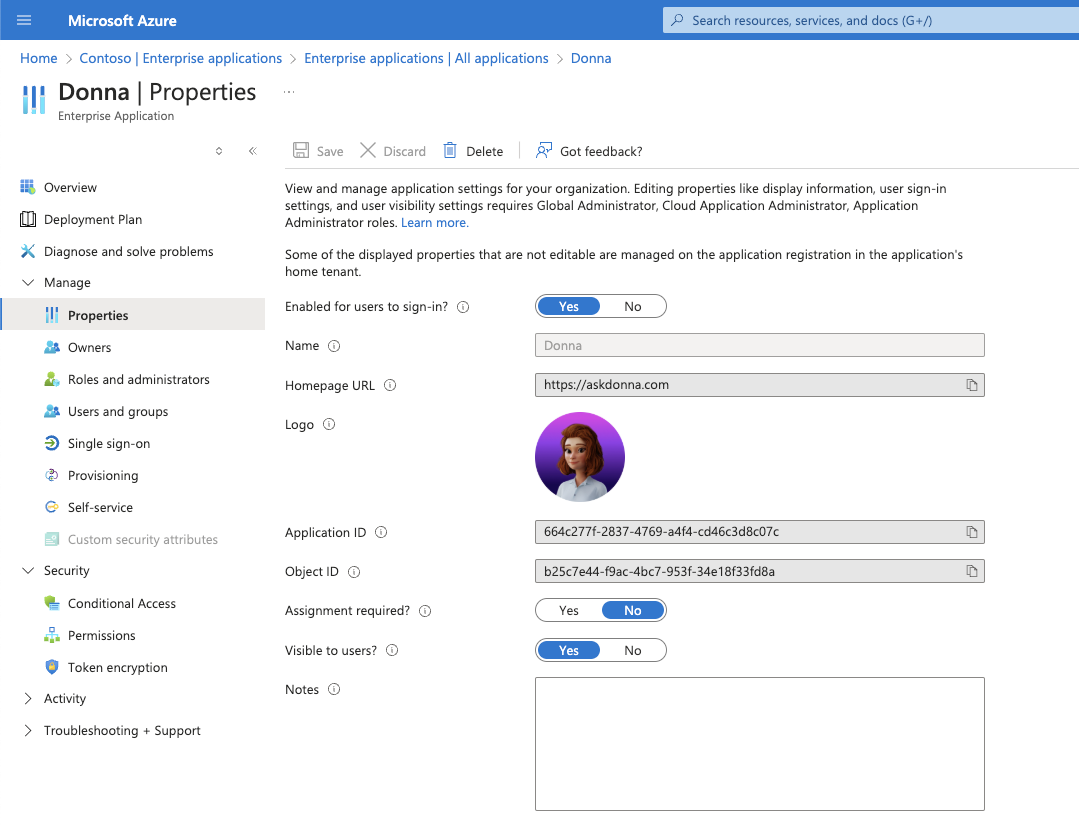
Task: Set Visible to users to No
Action: (x=632, y=651)
